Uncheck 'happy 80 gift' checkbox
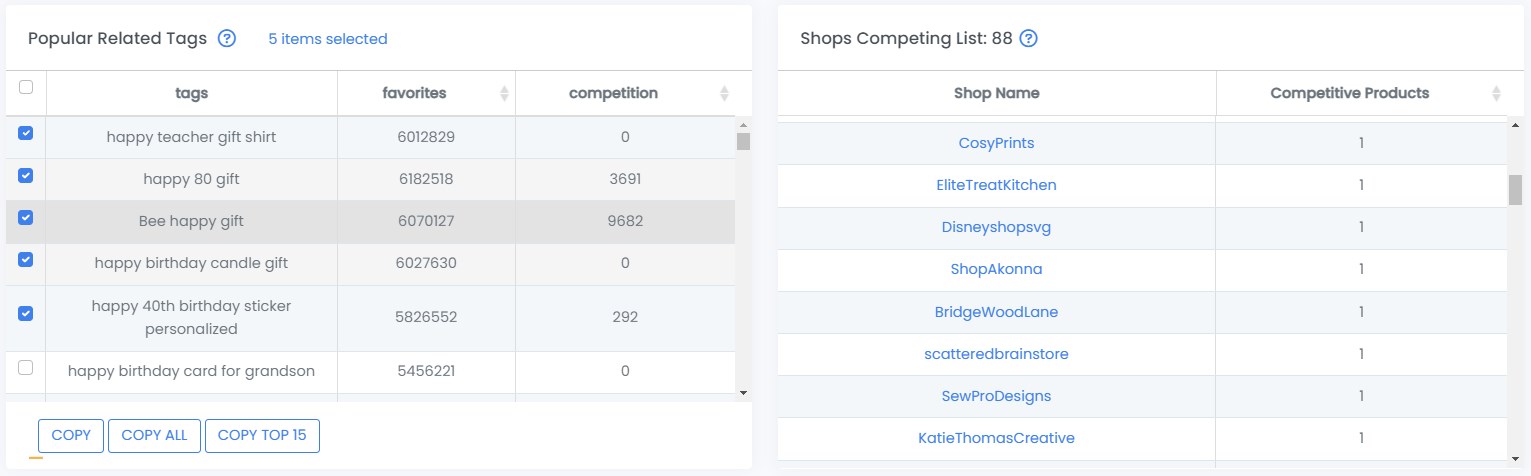 [26, 175]
